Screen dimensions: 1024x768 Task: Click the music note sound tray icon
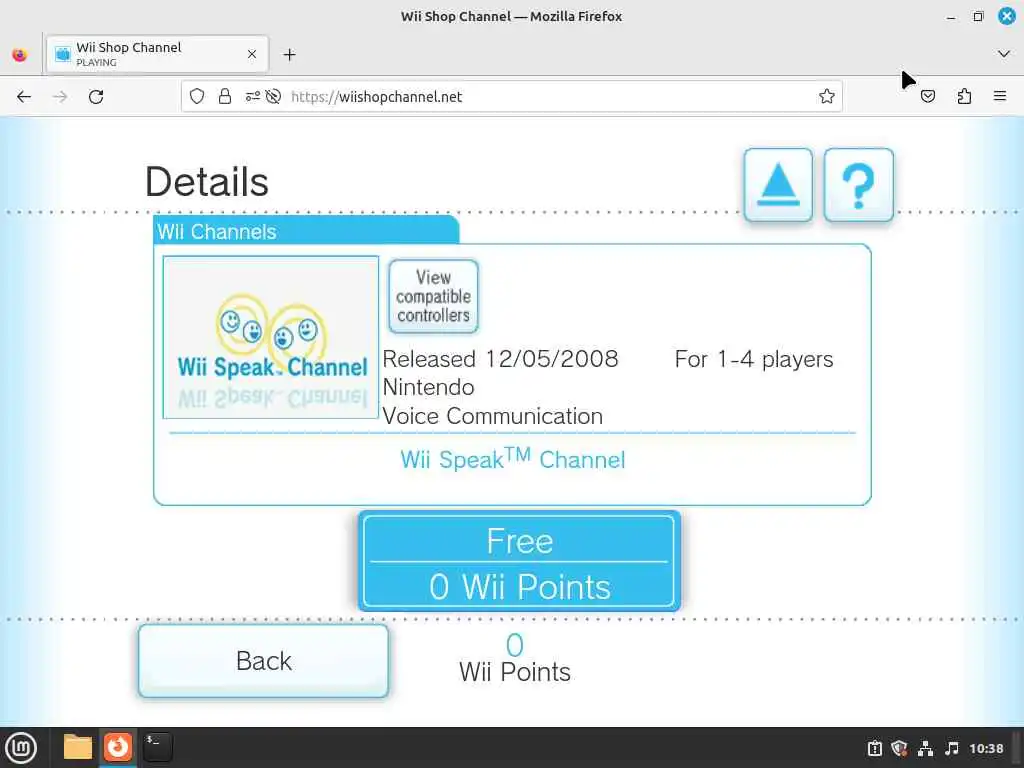pyautogui.click(x=952, y=748)
